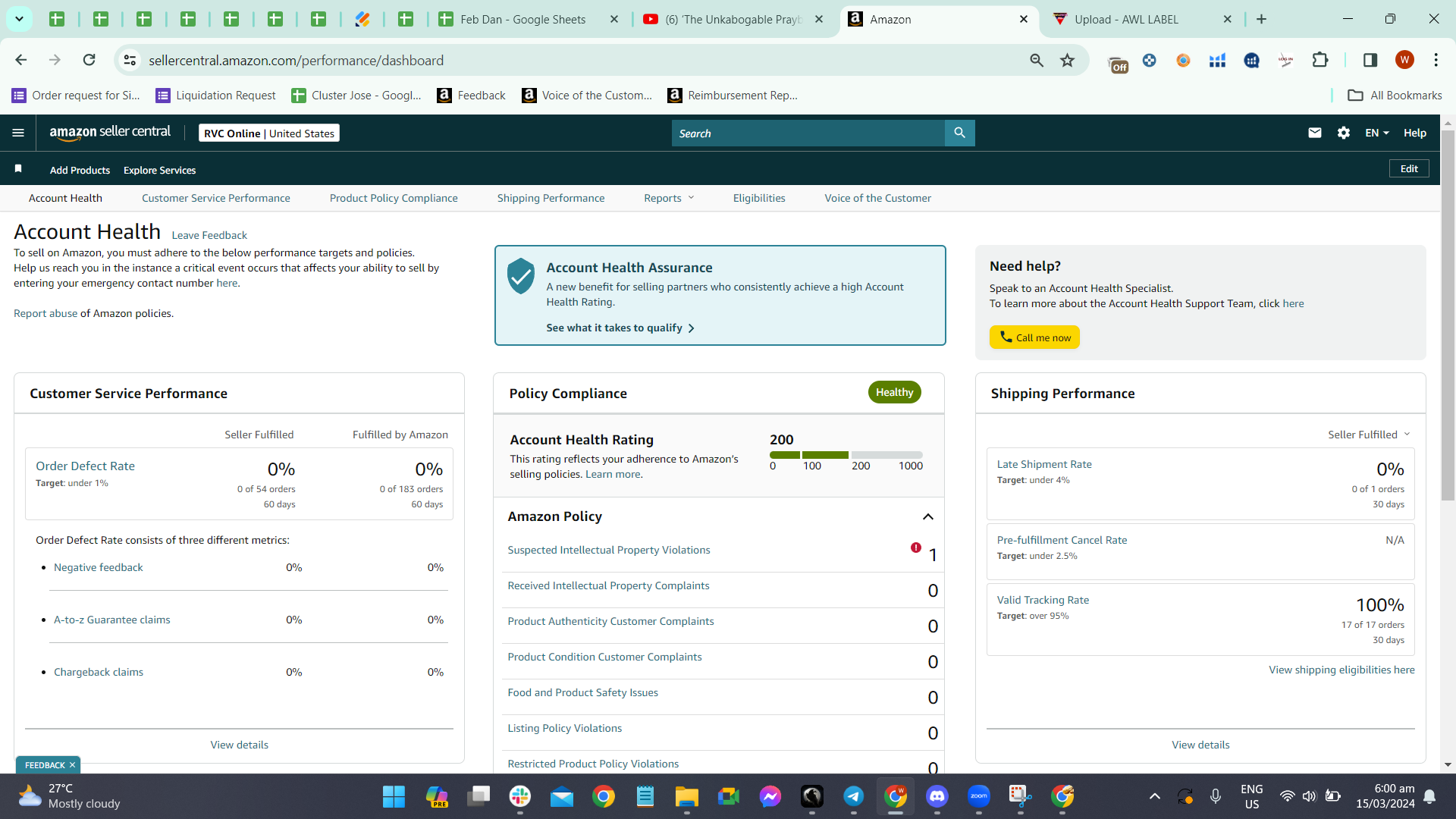This screenshot has height=819, width=1456.
Task: Click the Seller Central search field
Action: pyautogui.click(x=808, y=133)
